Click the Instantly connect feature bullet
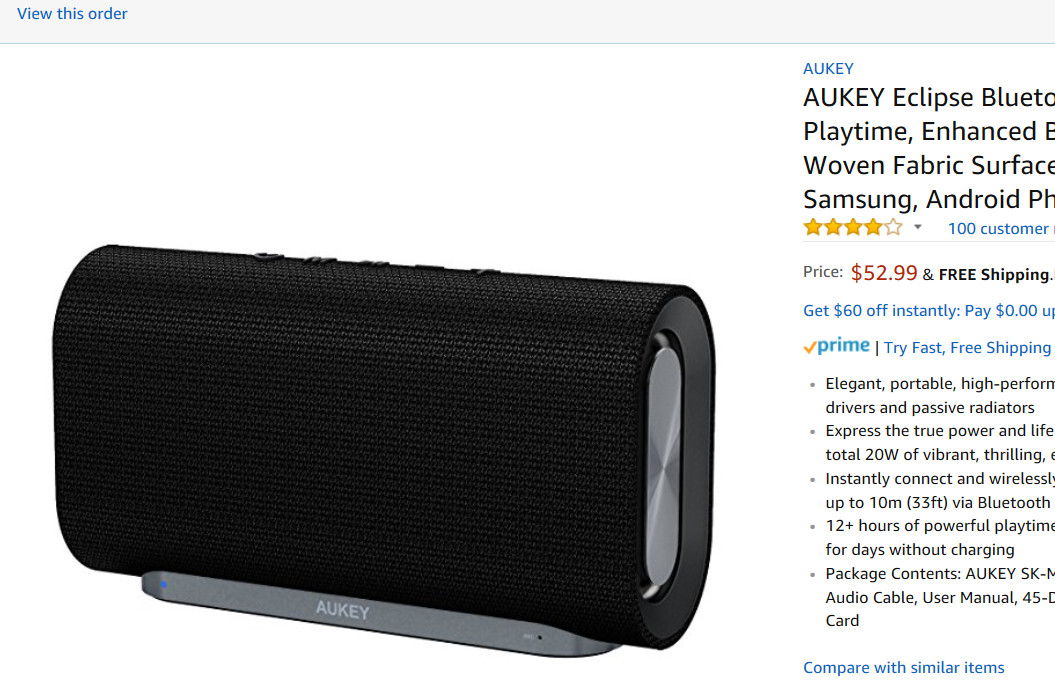Screen dimensions: 1055x693 click(x=939, y=490)
